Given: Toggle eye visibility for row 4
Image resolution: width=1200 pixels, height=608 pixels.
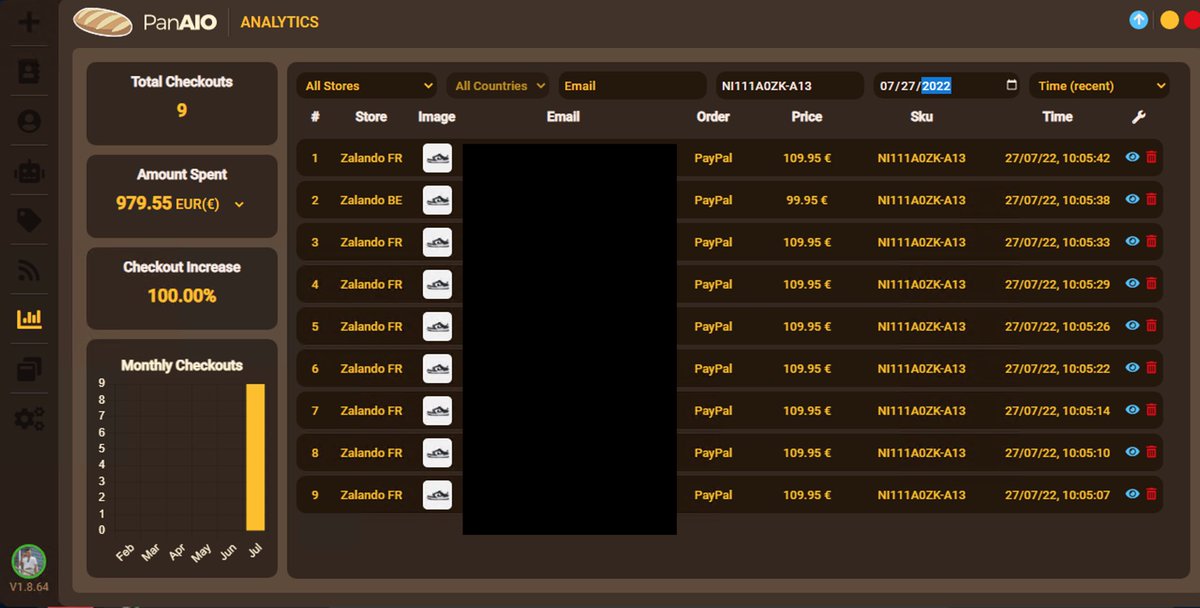Looking at the screenshot, I should [x=1132, y=284].
